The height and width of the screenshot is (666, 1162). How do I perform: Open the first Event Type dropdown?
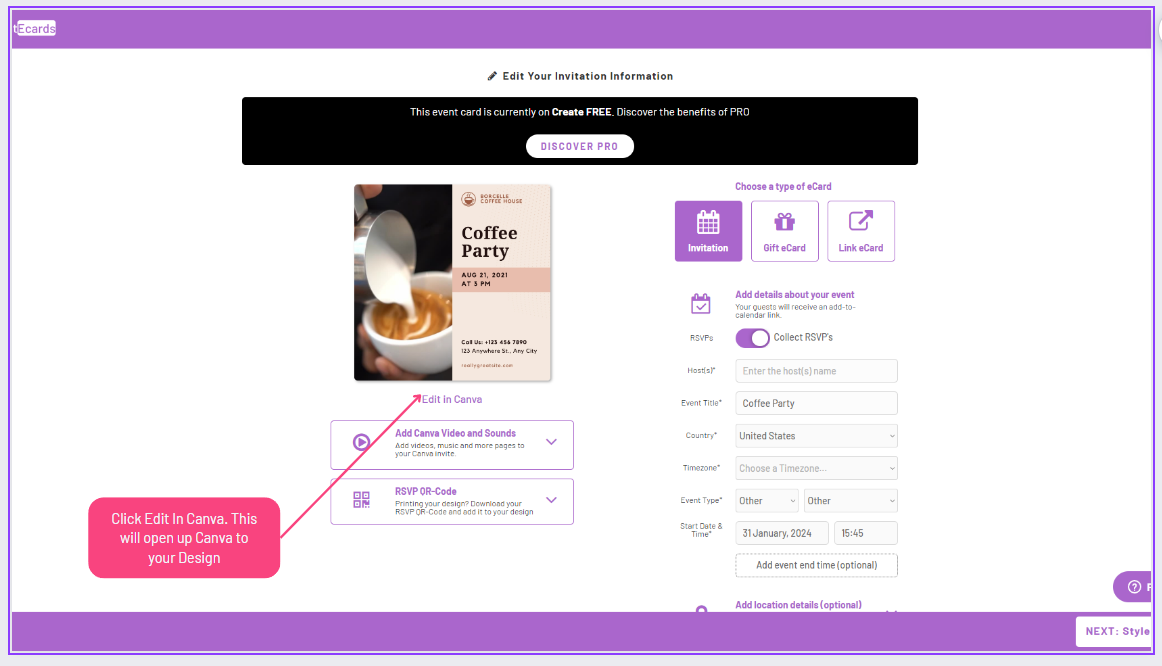pos(766,500)
